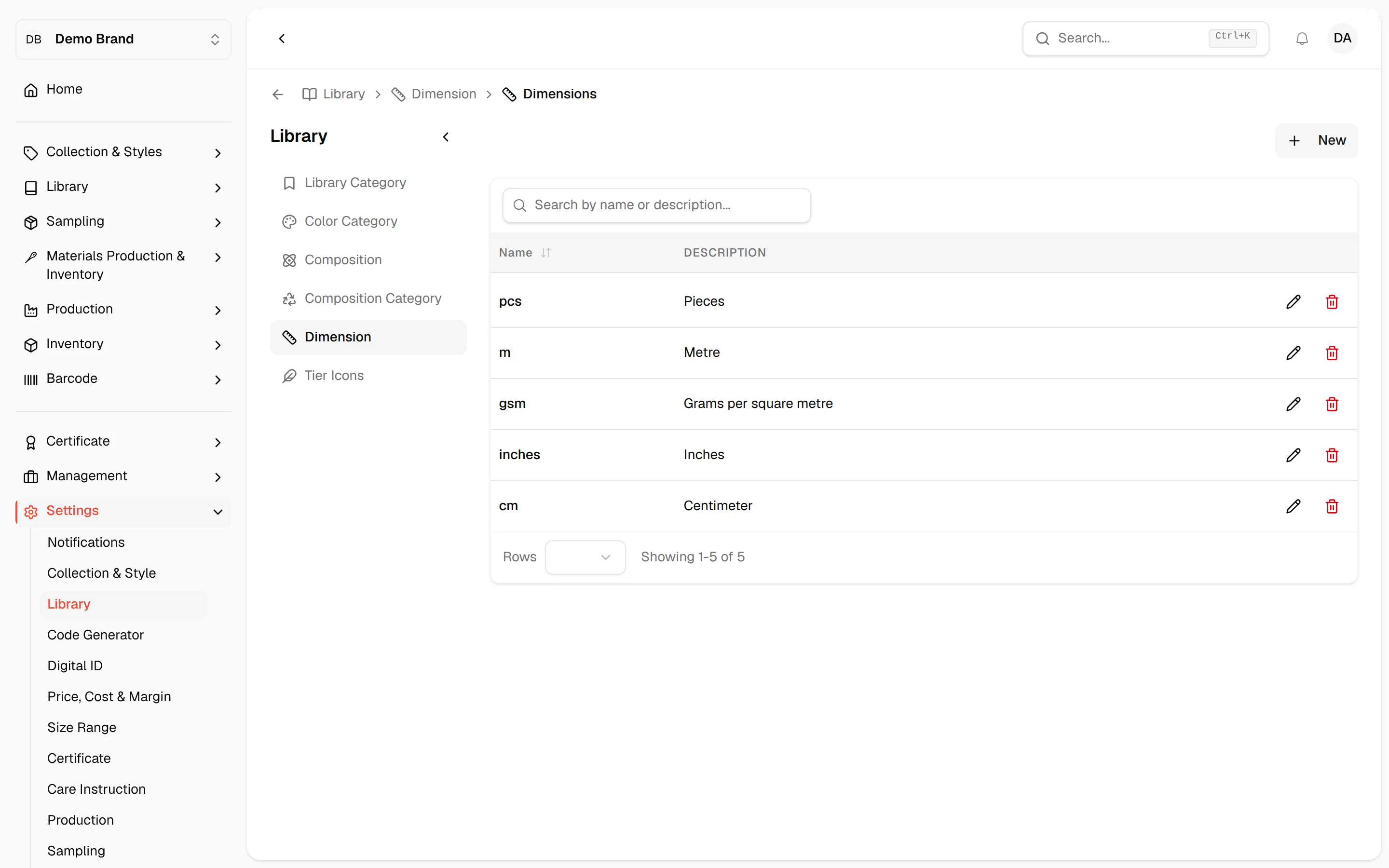Open the Rows per page dropdown
Screen dimensions: 1389x868
coord(585,557)
